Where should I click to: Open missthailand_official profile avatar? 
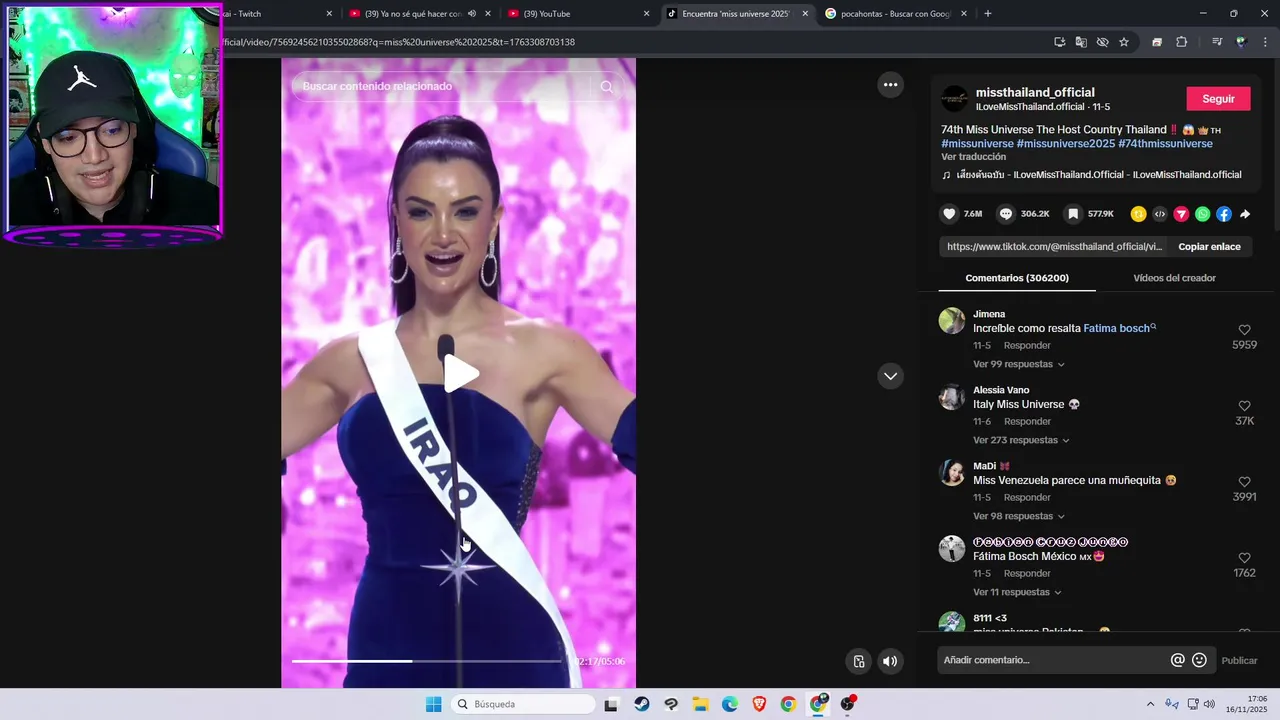pos(955,99)
